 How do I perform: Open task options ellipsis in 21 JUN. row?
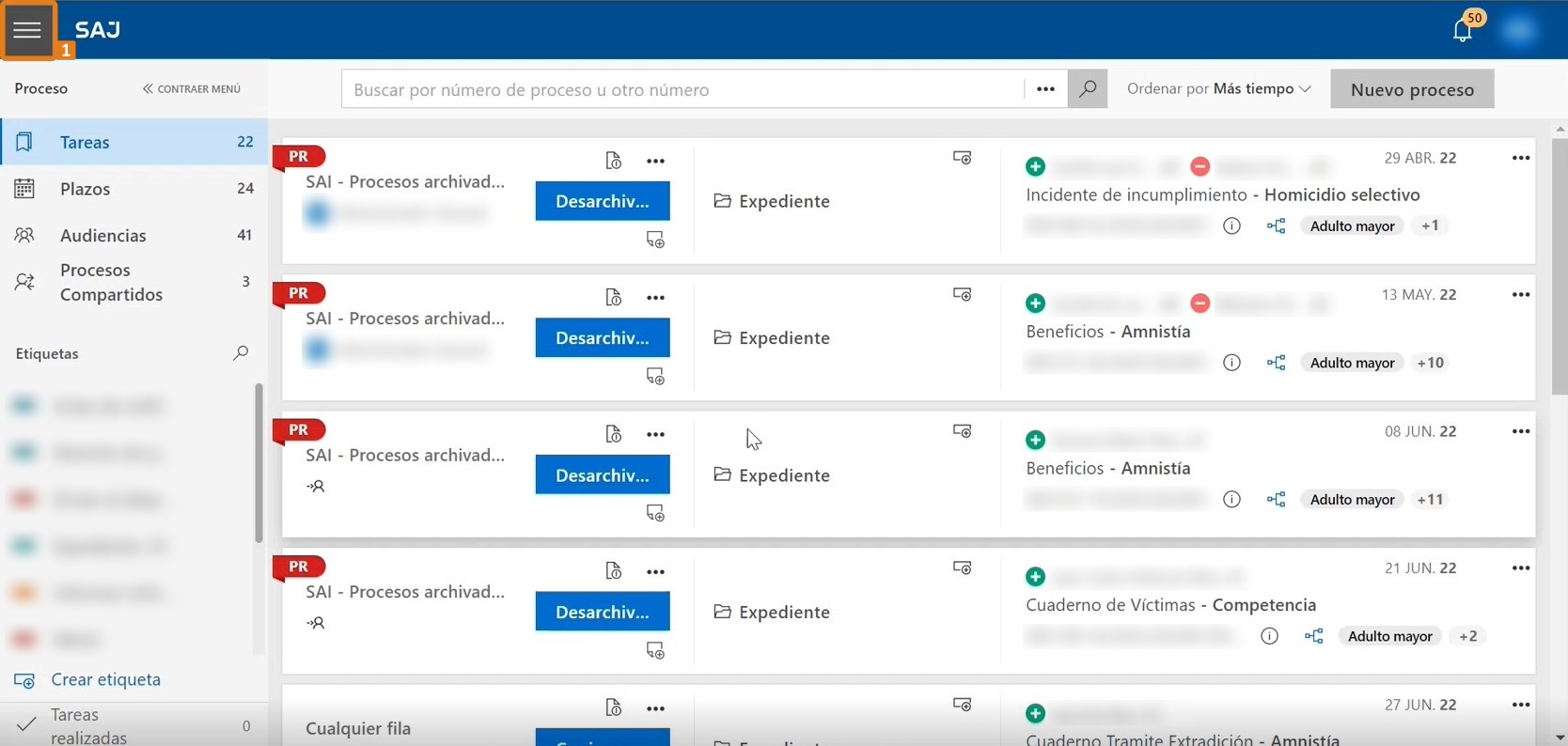click(x=655, y=571)
